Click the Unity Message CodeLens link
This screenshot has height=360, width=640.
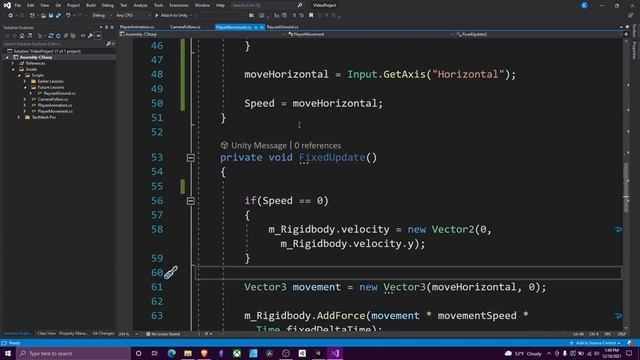point(259,145)
